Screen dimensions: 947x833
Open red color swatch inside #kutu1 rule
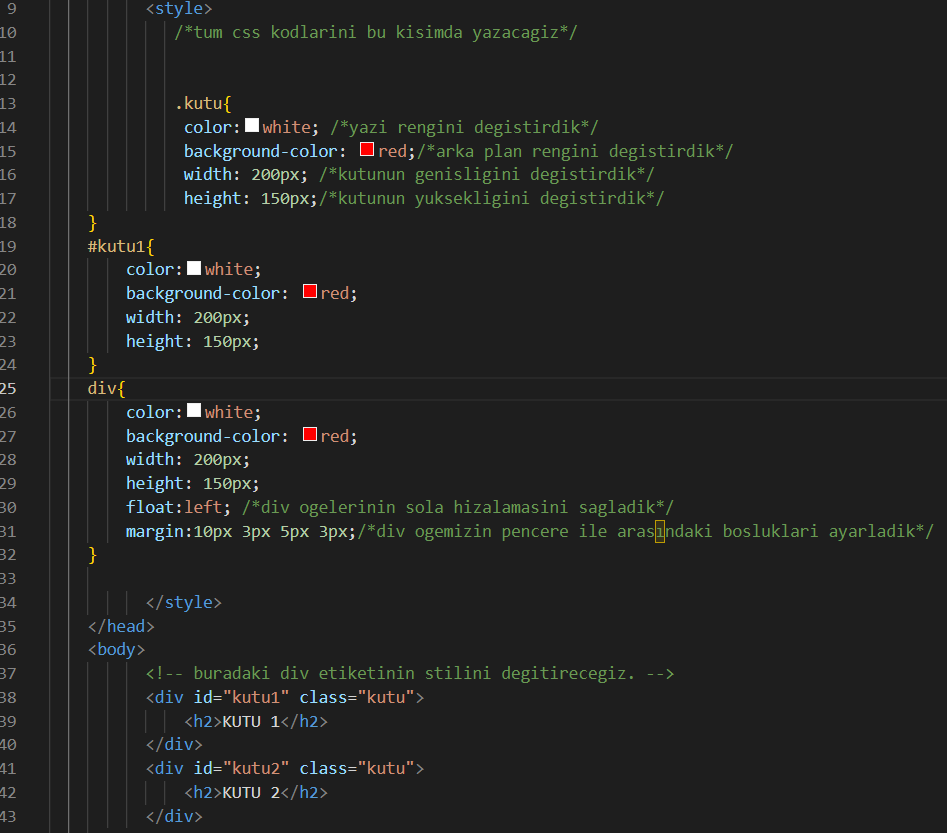[310, 292]
